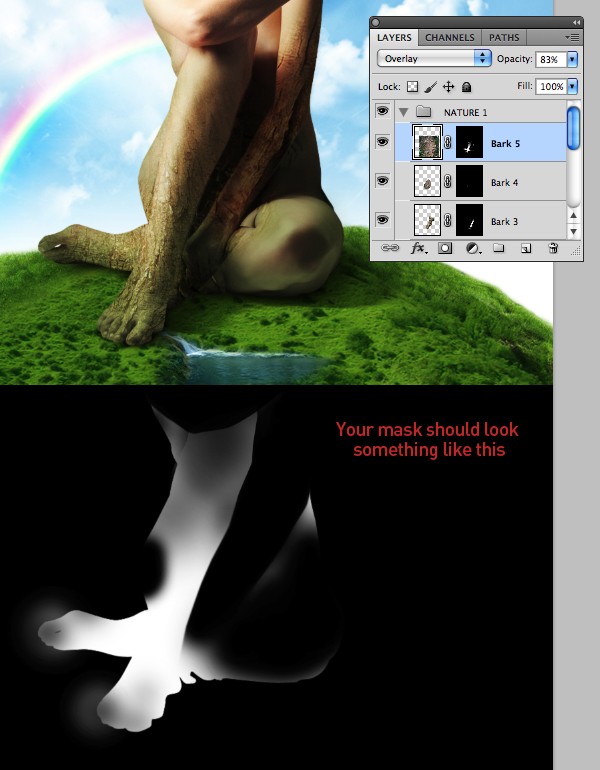Image resolution: width=600 pixels, height=770 pixels.
Task: Open the Opacity slider arrow
Action: 572,59
